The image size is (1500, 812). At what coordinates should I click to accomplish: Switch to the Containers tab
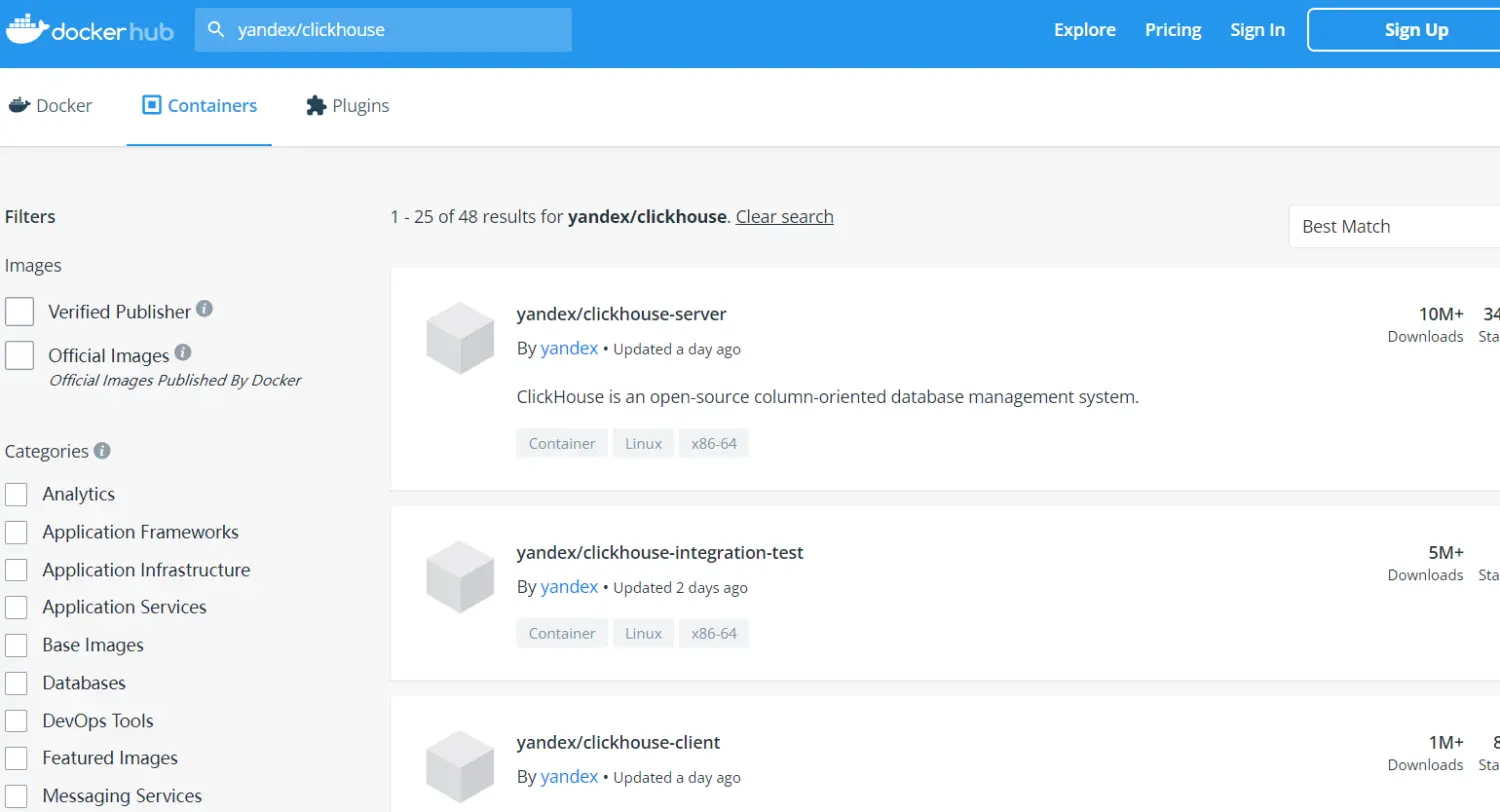[199, 105]
